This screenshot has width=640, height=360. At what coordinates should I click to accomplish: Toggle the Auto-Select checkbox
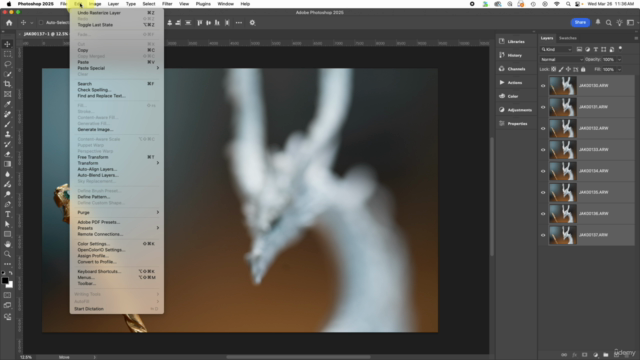(x=41, y=23)
